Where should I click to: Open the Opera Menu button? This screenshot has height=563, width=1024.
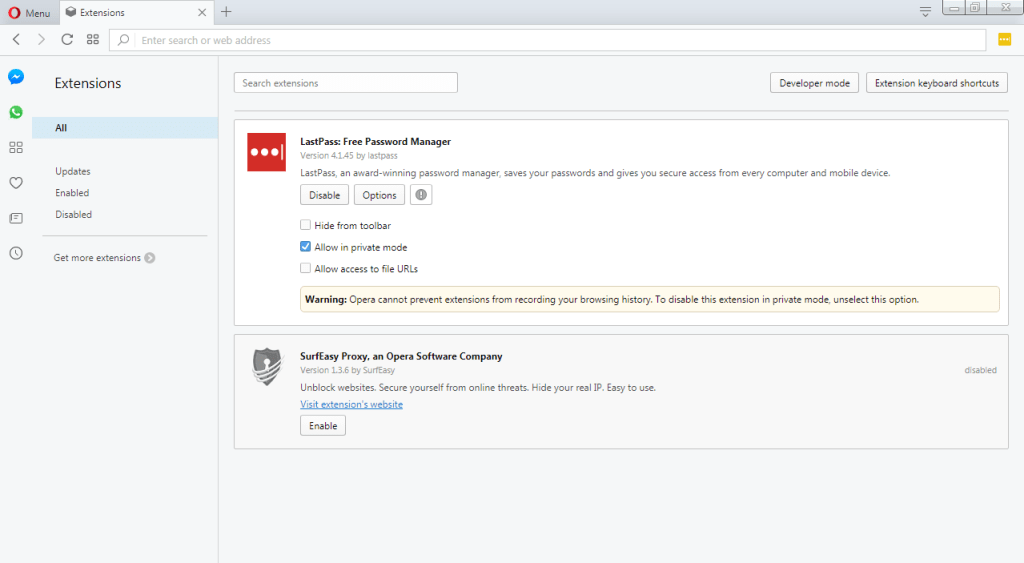(29, 12)
